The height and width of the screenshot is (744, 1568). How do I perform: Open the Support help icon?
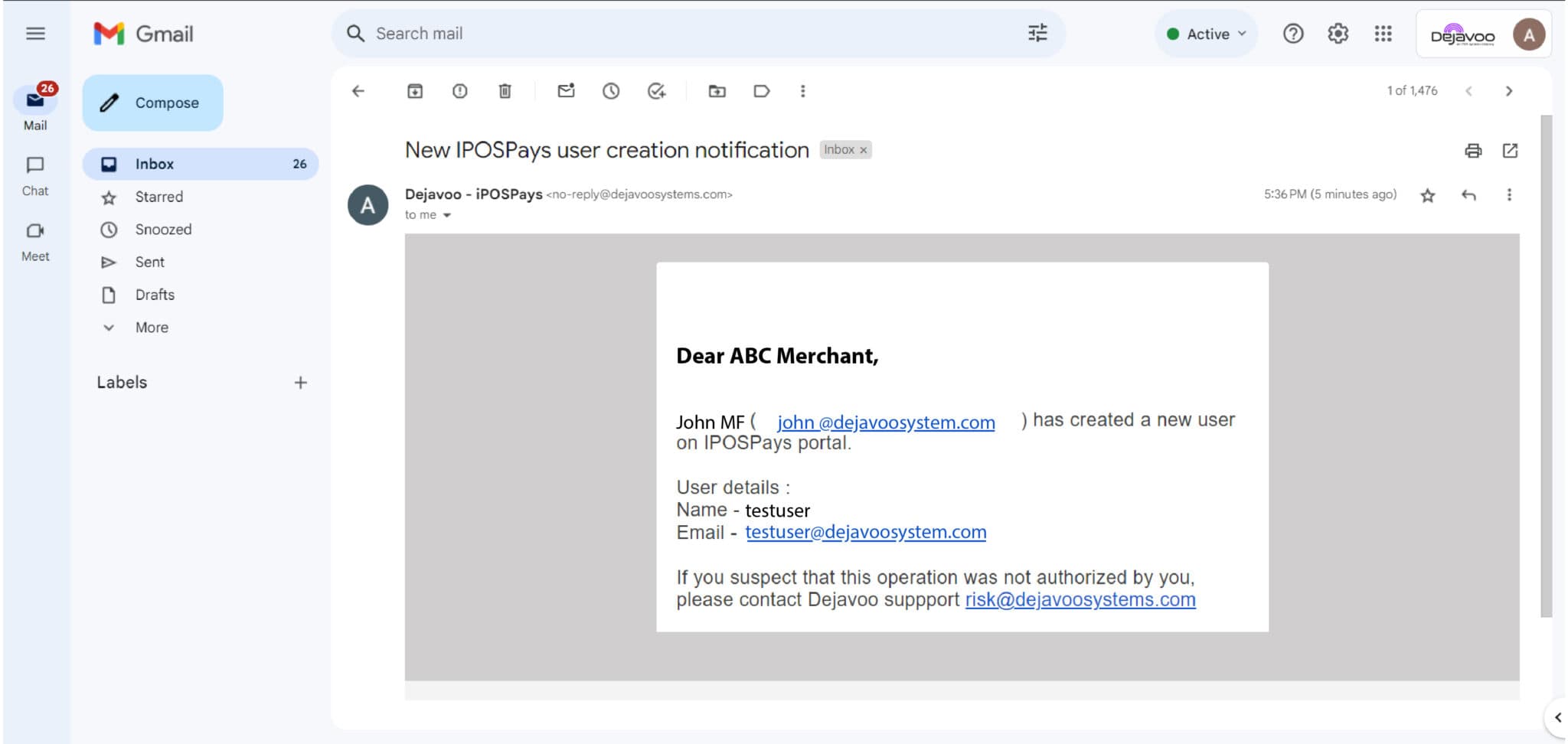[x=1293, y=34]
